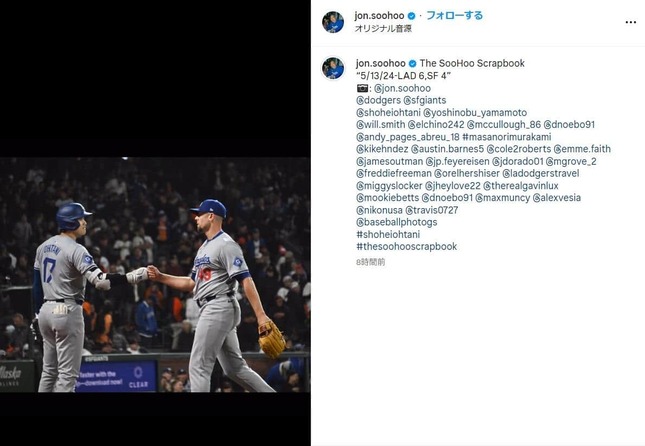The height and width of the screenshot is (446, 645).
Task: Open @yoshinobu_yamamoto mention
Action: [475, 113]
